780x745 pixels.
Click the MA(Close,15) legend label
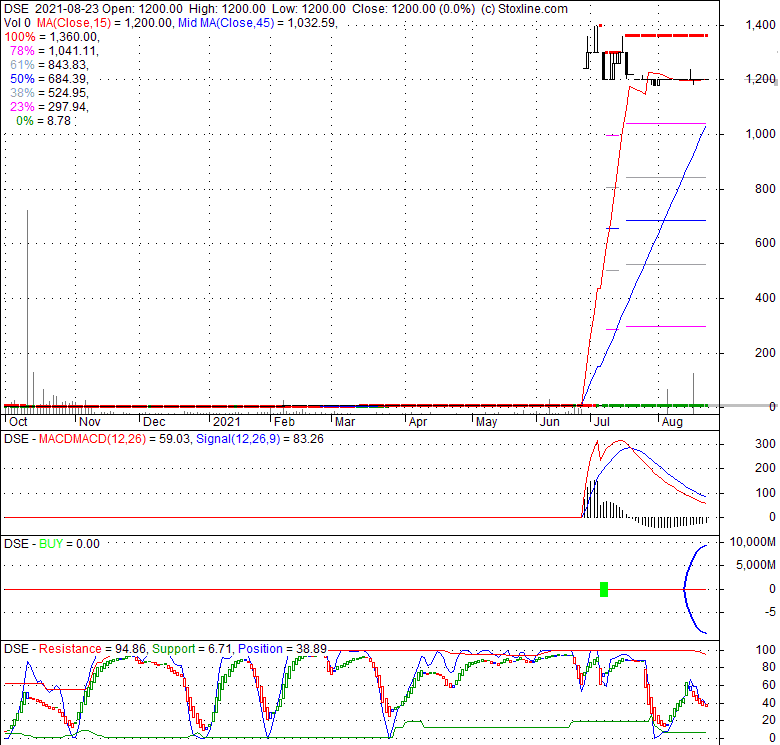[73, 23]
